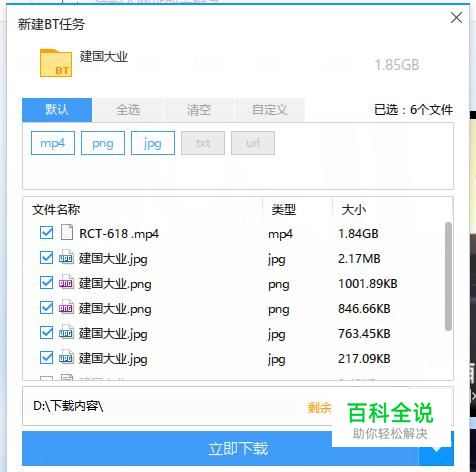Click the JPG icon in the 763.45KB row

66,332
